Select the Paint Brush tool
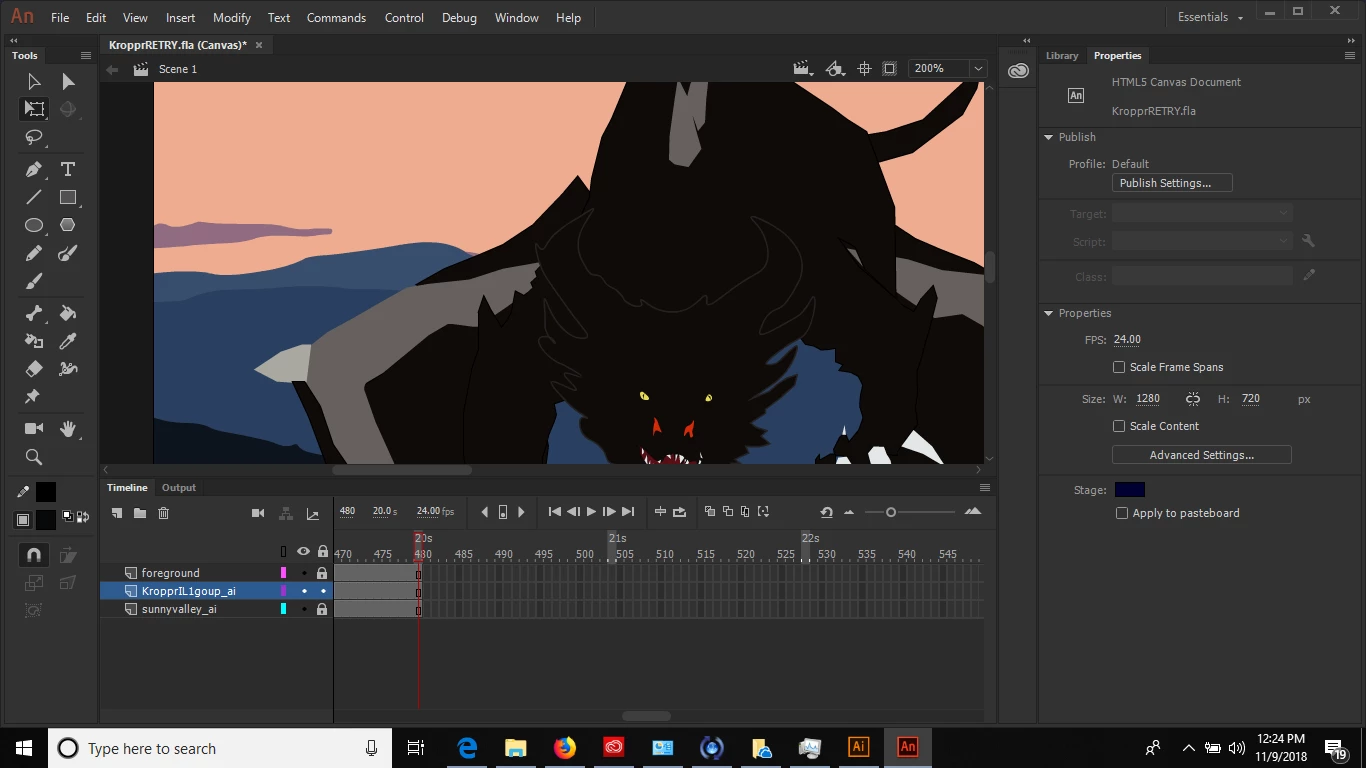 point(68,253)
